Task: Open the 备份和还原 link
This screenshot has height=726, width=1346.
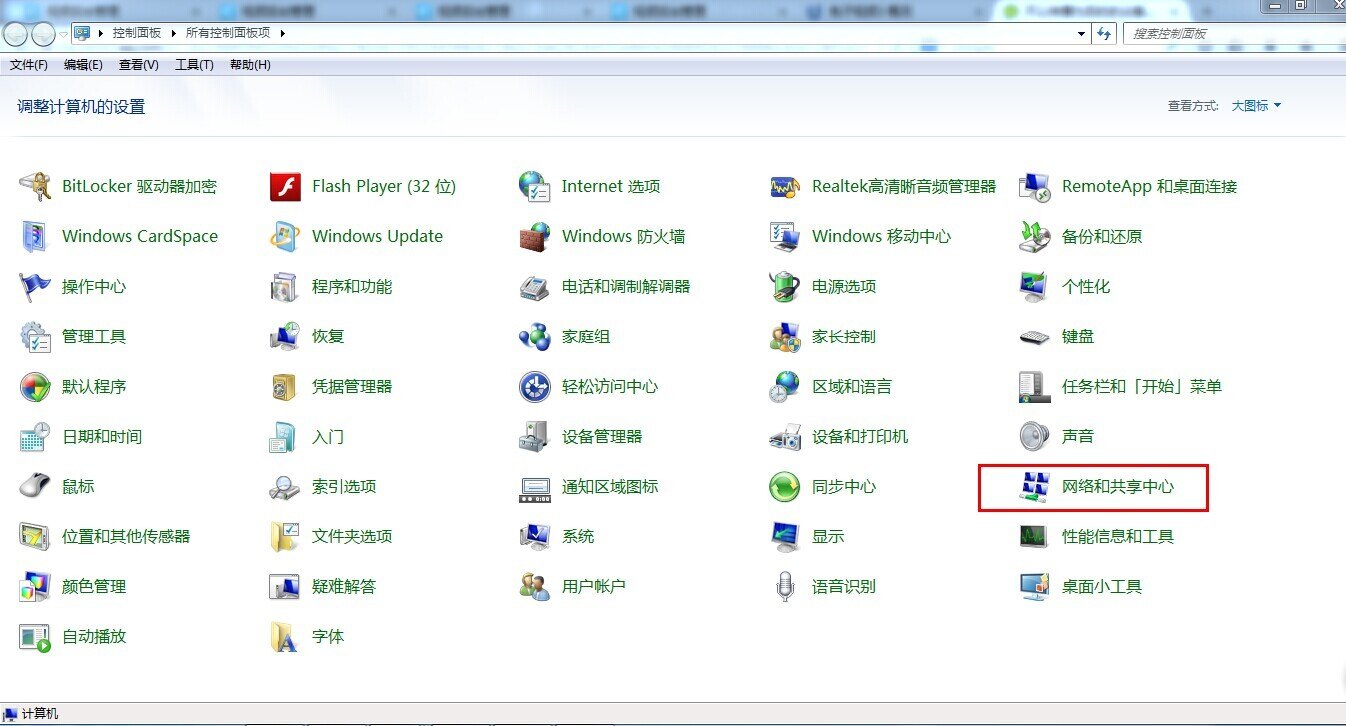Action: pyautogui.click(x=1102, y=236)
